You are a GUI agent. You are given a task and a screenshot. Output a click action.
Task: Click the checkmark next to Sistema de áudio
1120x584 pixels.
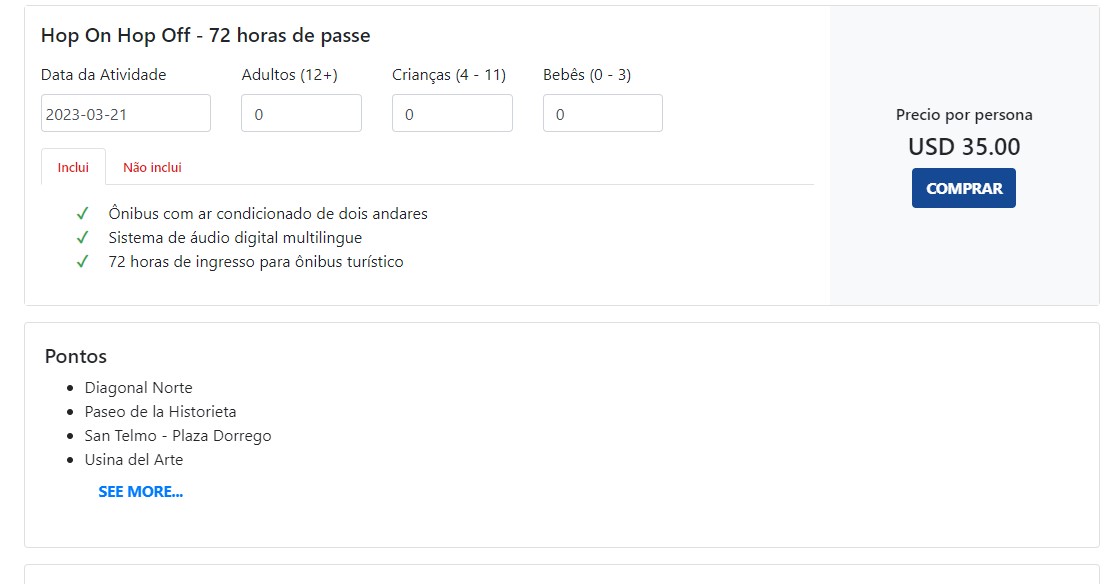coord(82,238)
